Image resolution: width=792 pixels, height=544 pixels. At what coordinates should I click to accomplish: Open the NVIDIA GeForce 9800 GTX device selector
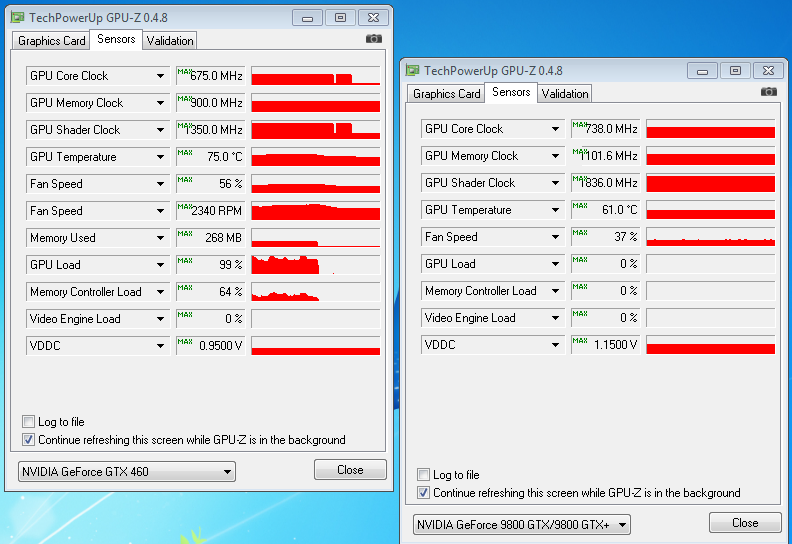pyautogui.click(x=522, y=525)
